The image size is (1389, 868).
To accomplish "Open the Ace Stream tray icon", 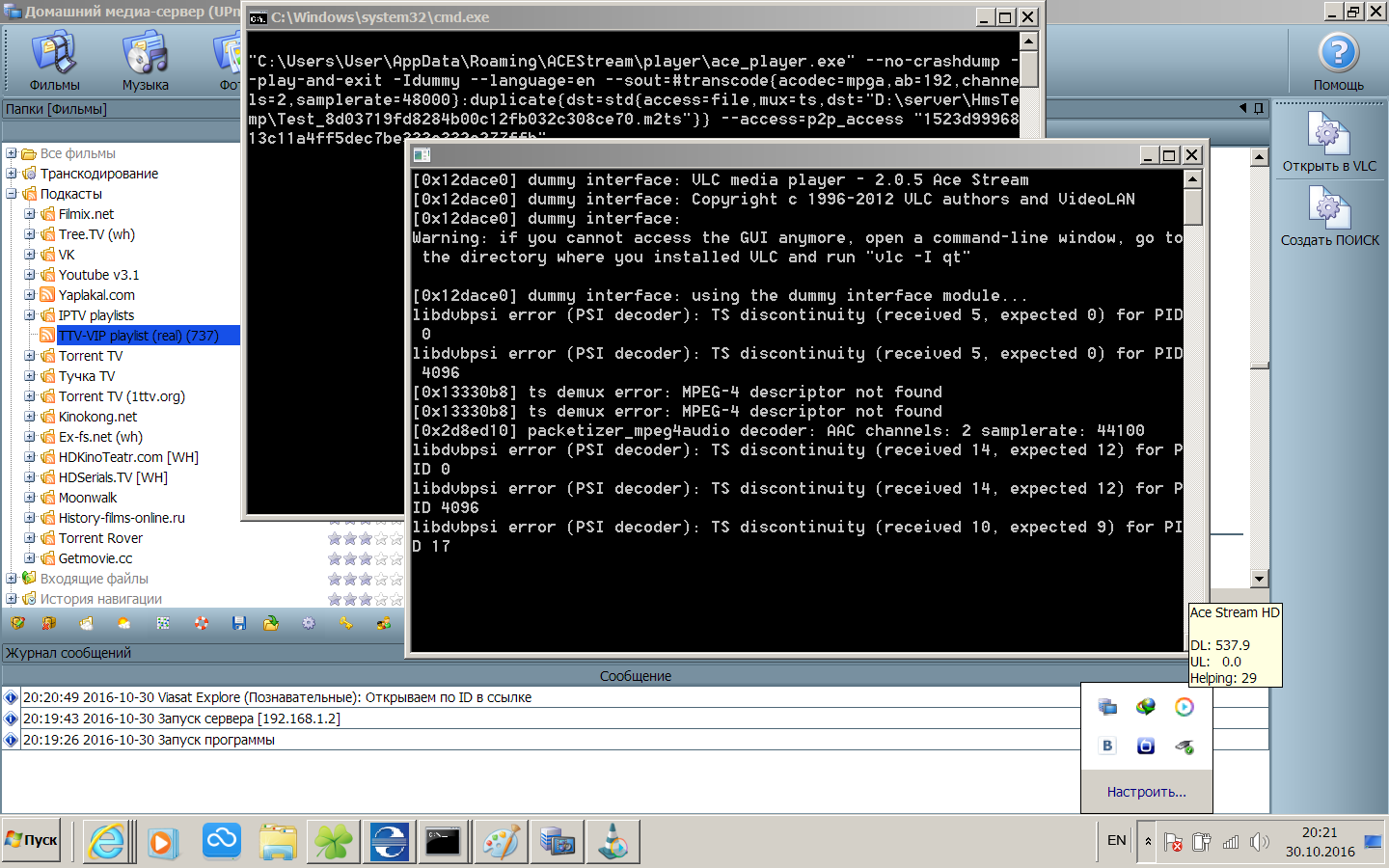I will [x=1184, y=707].
